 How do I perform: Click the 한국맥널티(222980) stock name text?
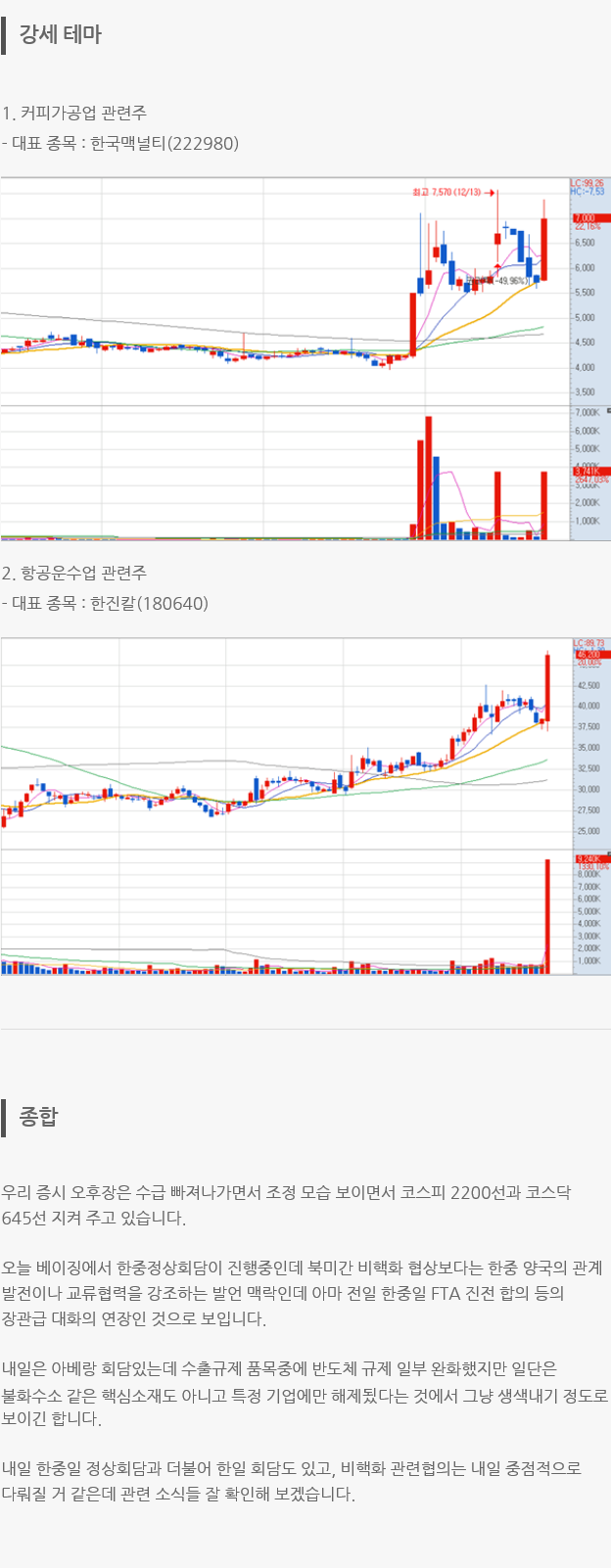(164, 144)
